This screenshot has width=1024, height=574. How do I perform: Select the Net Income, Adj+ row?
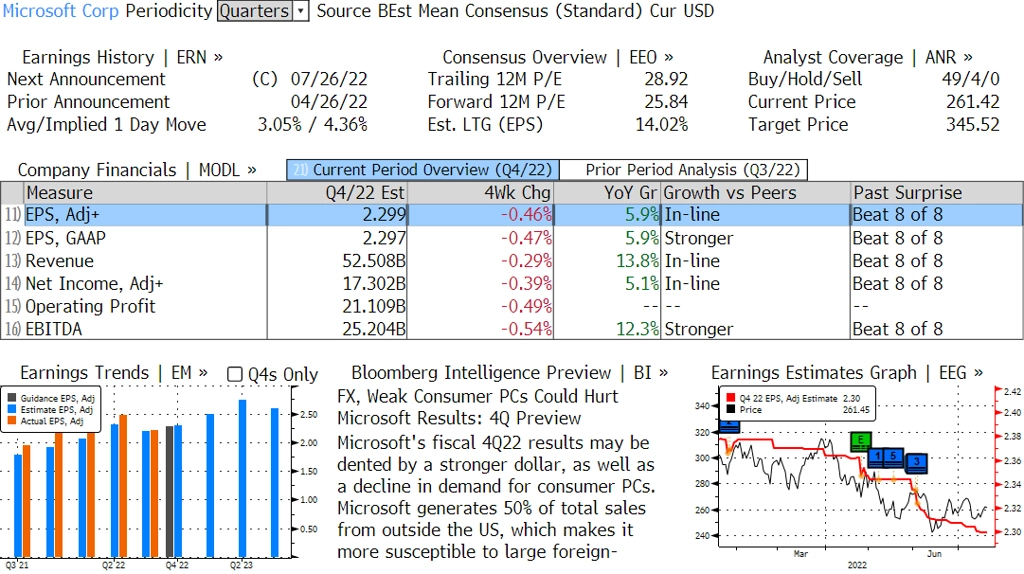[511, 283]
